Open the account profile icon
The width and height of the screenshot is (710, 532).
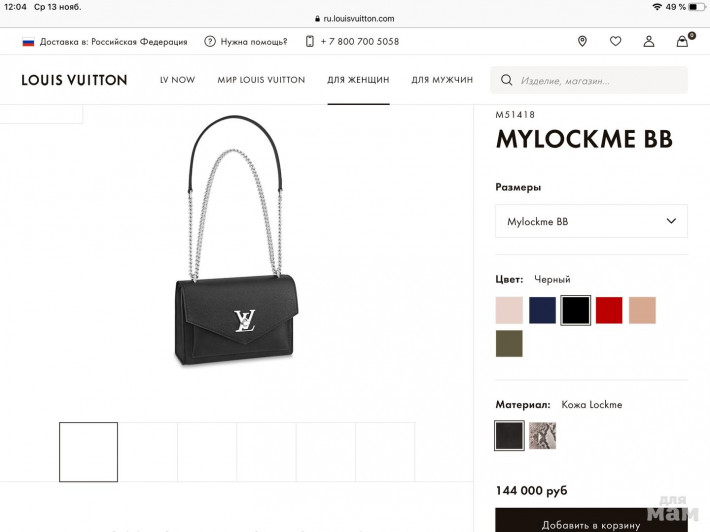click(649, 41)
